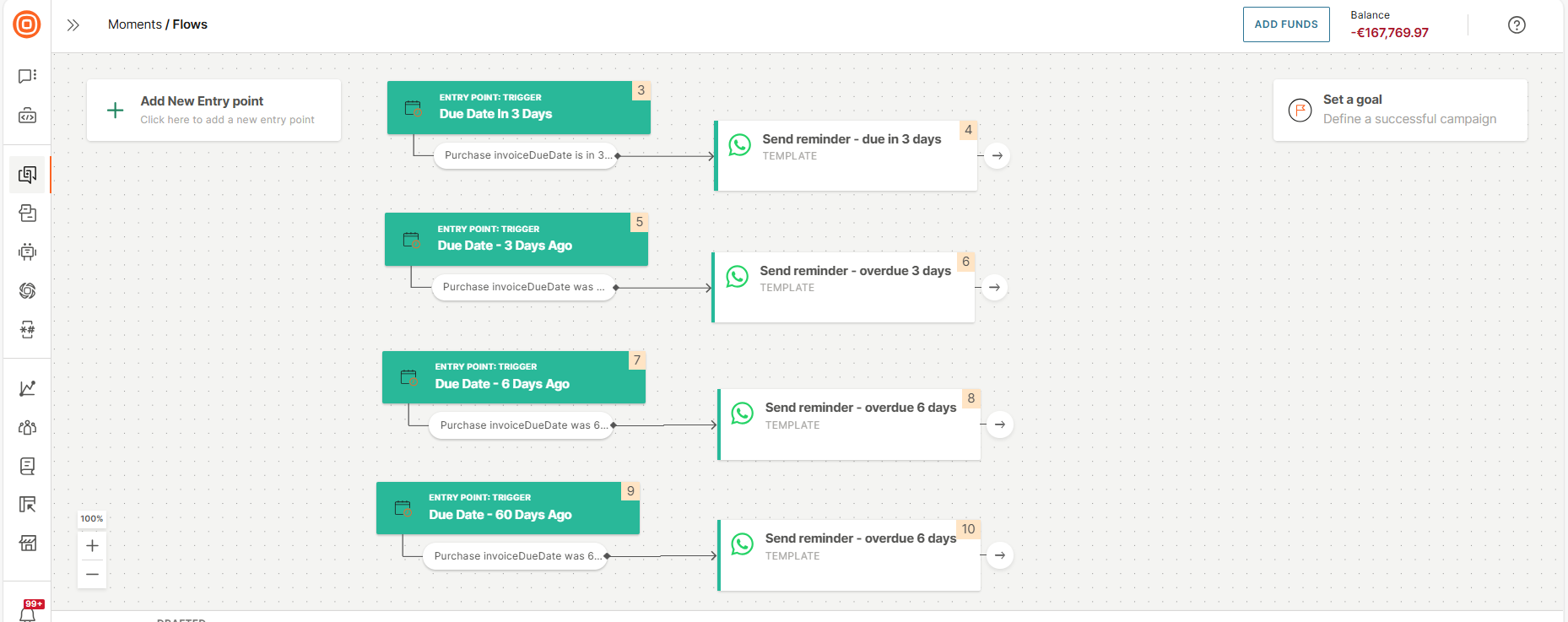Click condition 'Purchase invoiceDueDate was ...'
The width and height of the screenshot is (1568, 622).
523,287
